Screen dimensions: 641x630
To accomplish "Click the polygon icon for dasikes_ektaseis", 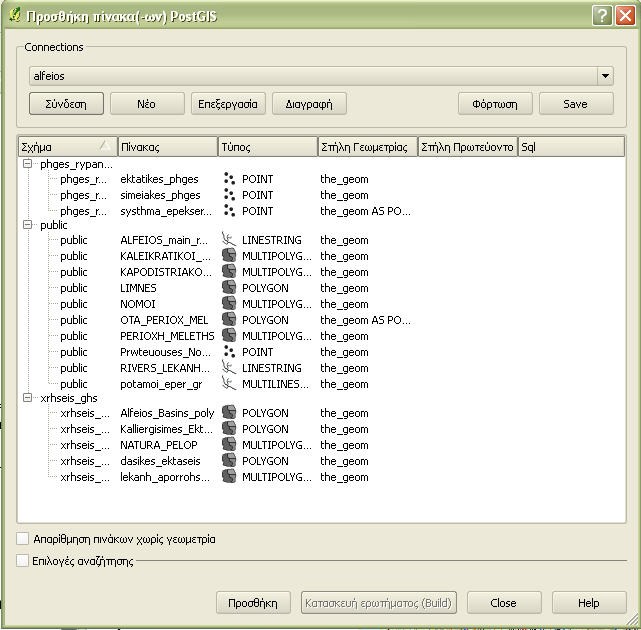I will click(229, 460).
